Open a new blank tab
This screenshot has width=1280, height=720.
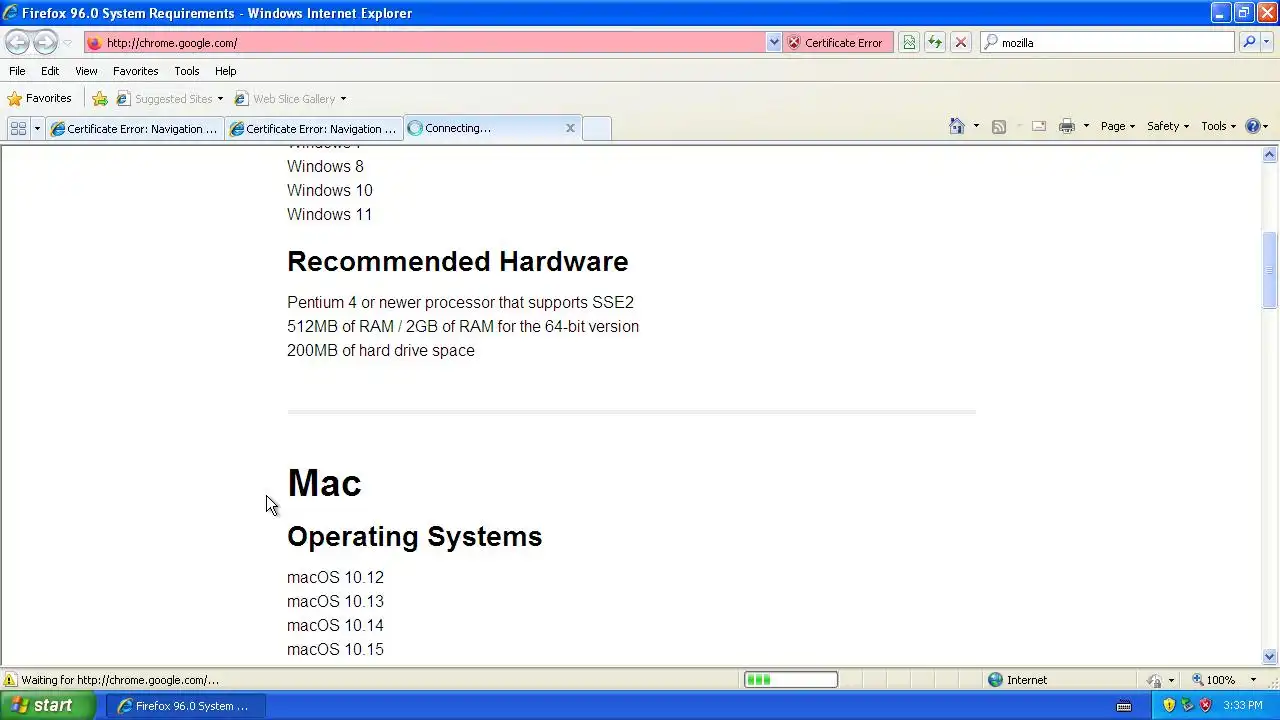(597, 128)
